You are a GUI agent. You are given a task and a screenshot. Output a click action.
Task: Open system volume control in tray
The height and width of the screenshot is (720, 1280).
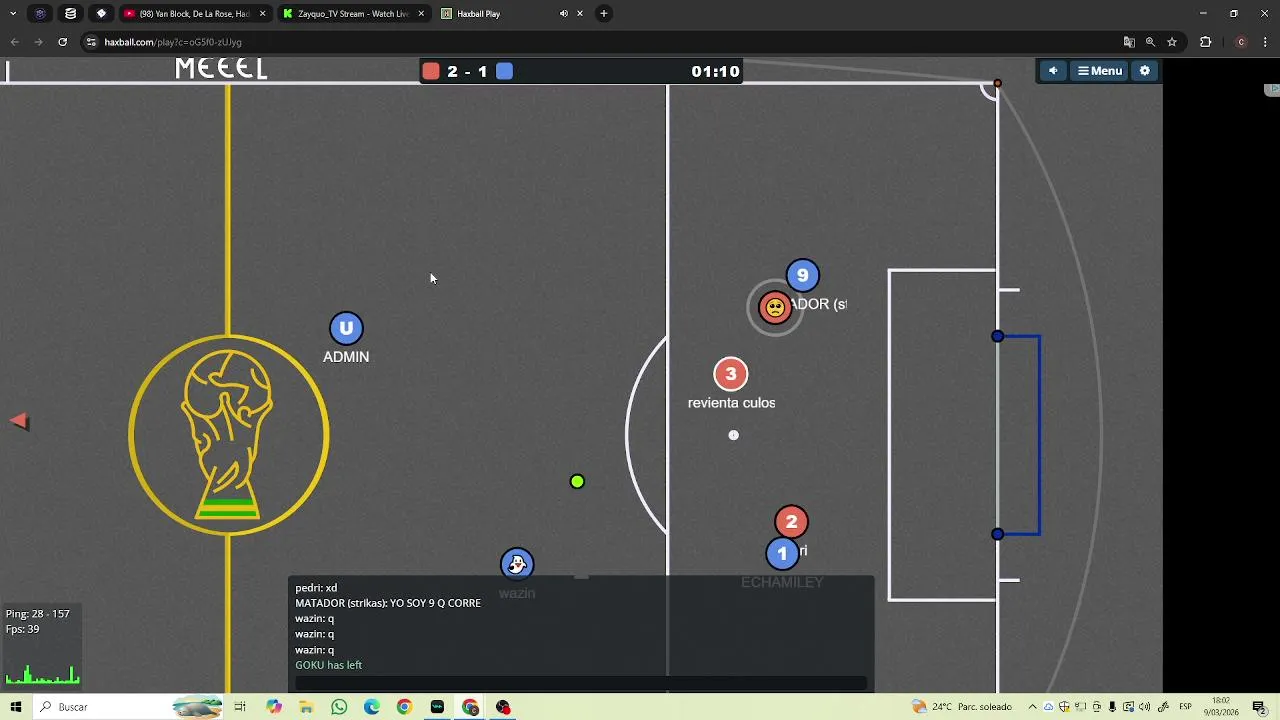[1144, 707]
